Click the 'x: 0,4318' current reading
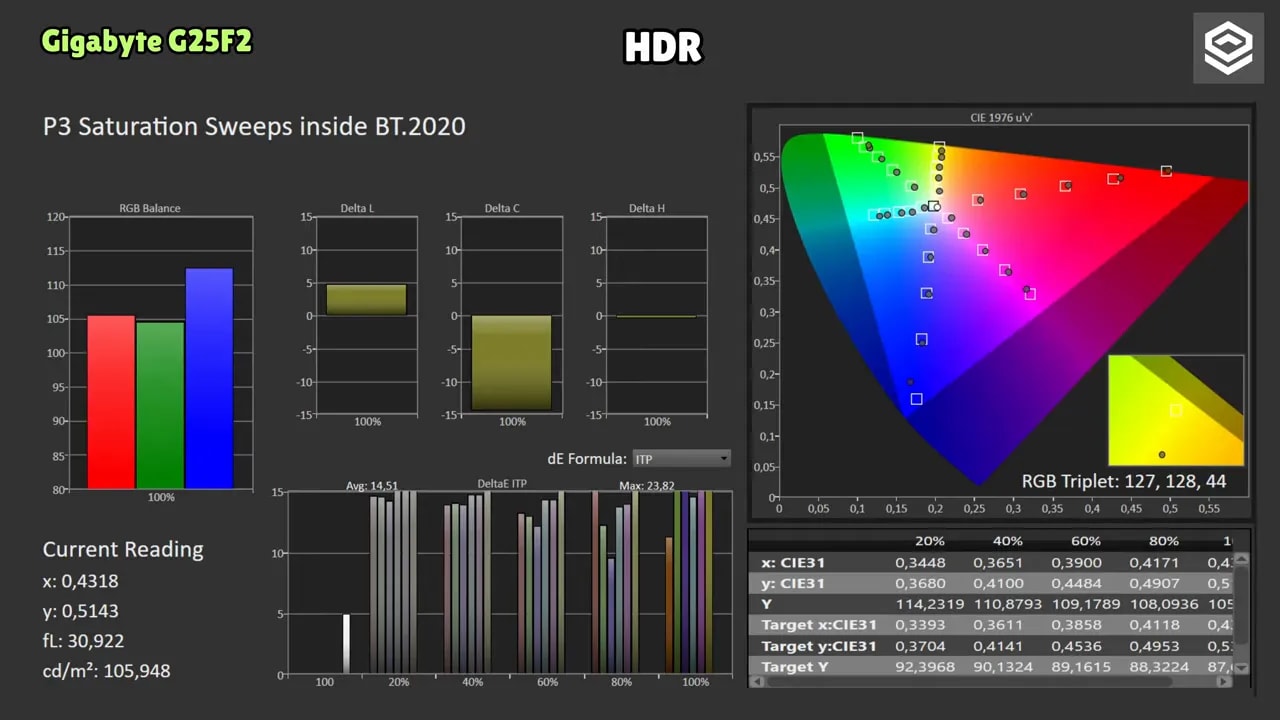 [81, 581]
